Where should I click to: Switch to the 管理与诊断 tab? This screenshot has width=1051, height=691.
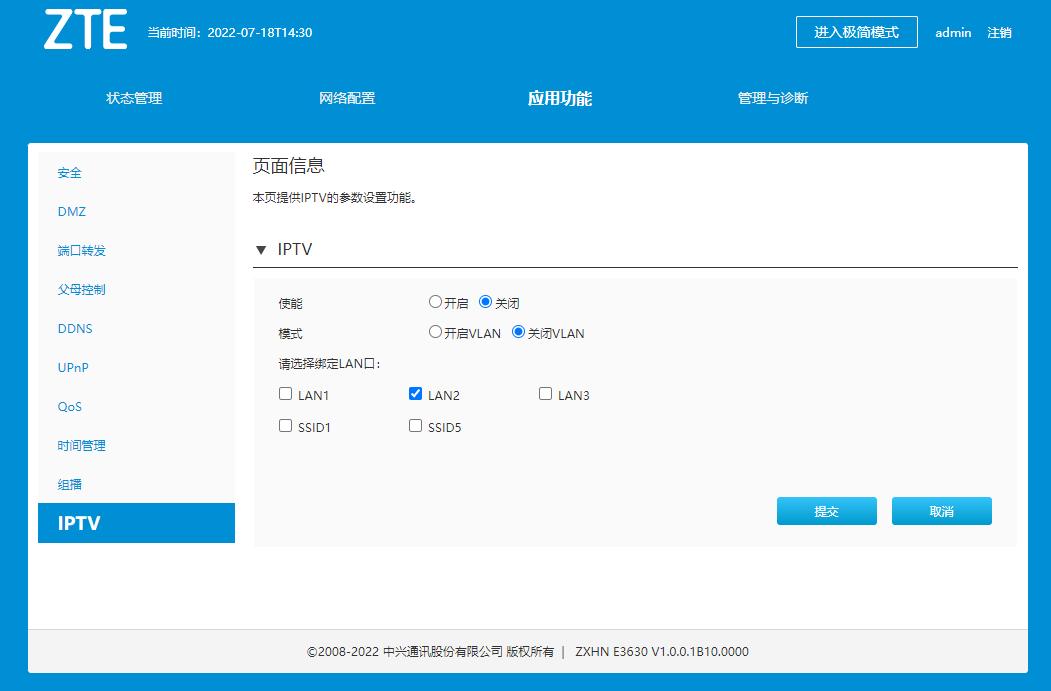[x=773, y=98]
